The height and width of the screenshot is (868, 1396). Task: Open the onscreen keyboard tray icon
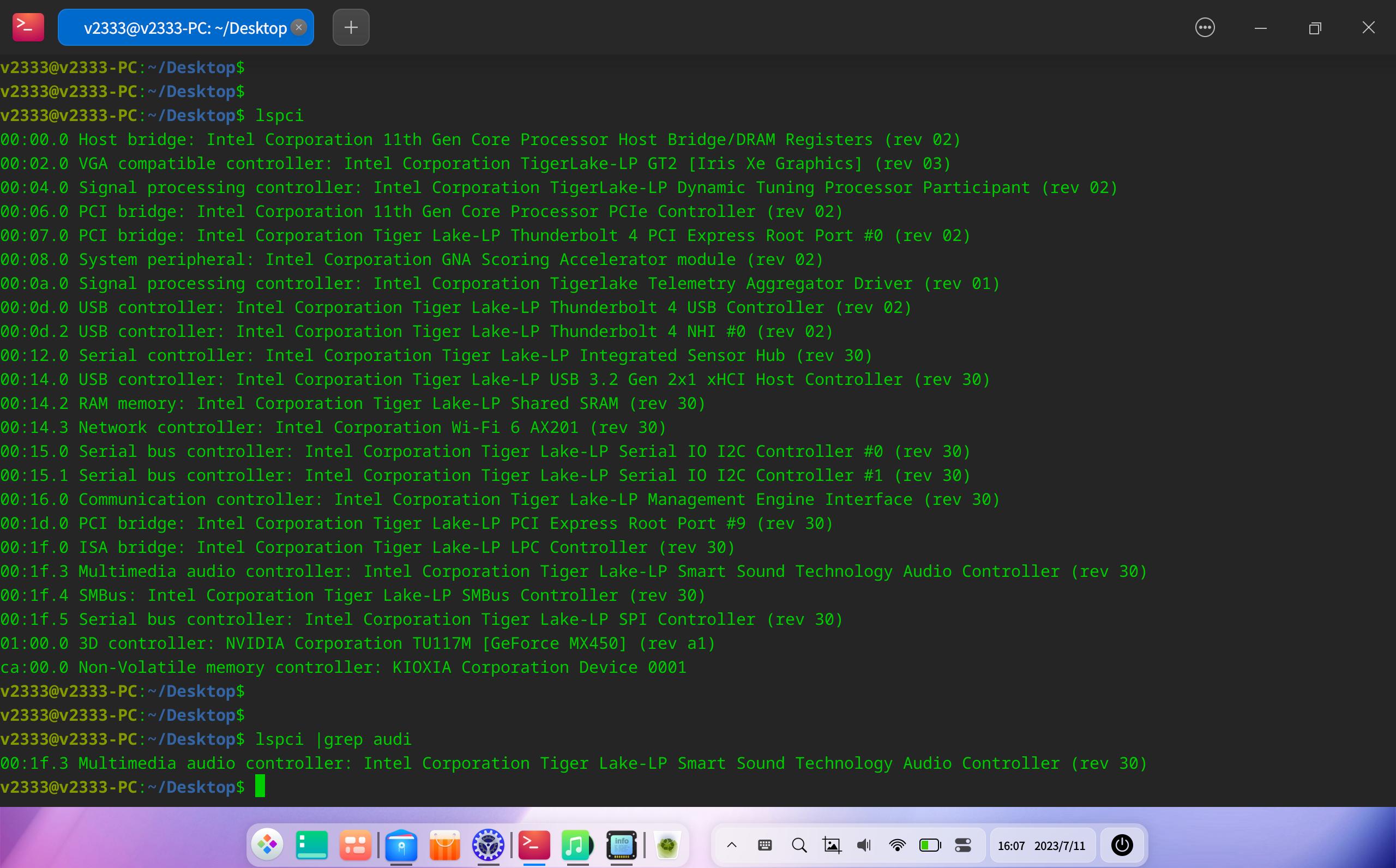(x=765, y=845)
